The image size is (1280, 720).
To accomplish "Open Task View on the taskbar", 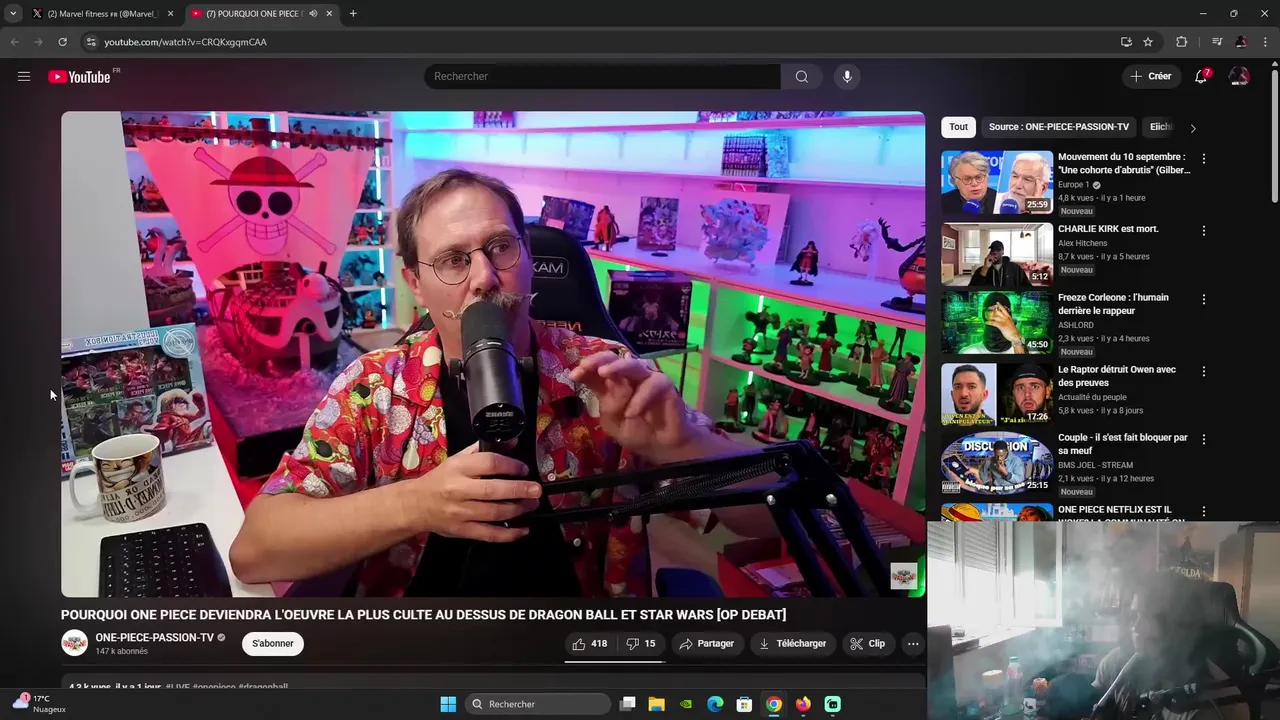I will 628,704.
